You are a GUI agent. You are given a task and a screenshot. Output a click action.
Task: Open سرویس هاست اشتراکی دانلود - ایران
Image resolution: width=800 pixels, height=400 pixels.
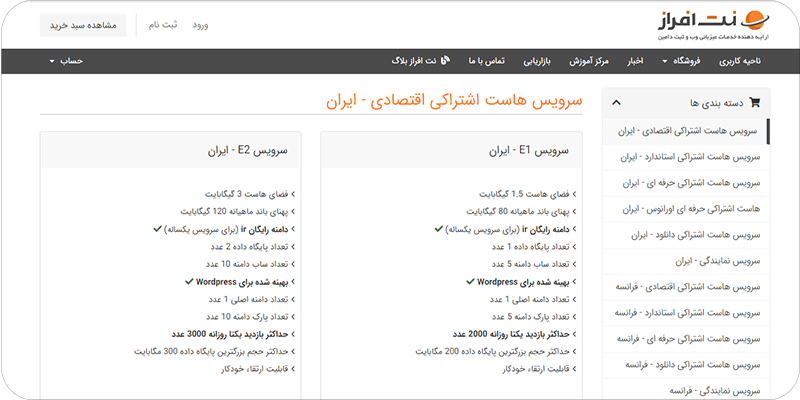click(687, 235)
